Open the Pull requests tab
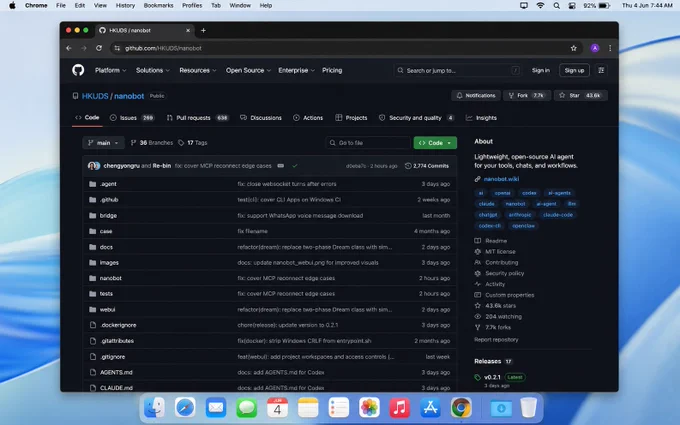Image resolution: width=680 pixels, height=425 pixels. tap(197, 118)
